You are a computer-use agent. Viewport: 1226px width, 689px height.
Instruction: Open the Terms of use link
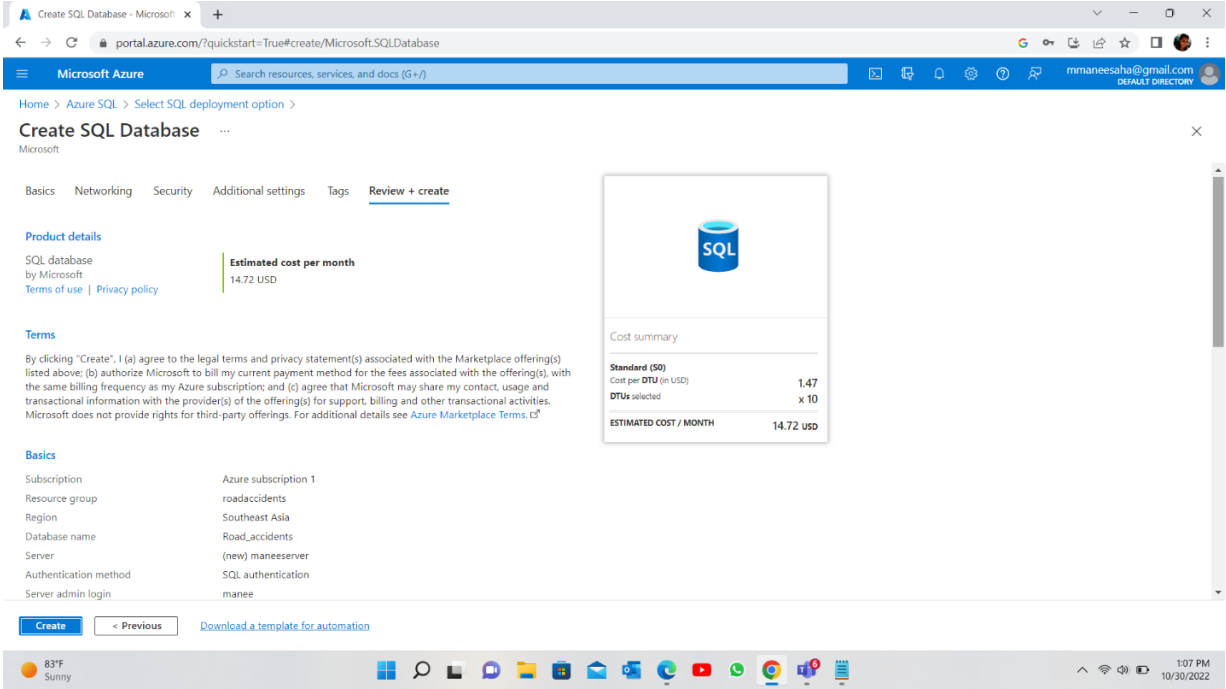coord(54,289)
